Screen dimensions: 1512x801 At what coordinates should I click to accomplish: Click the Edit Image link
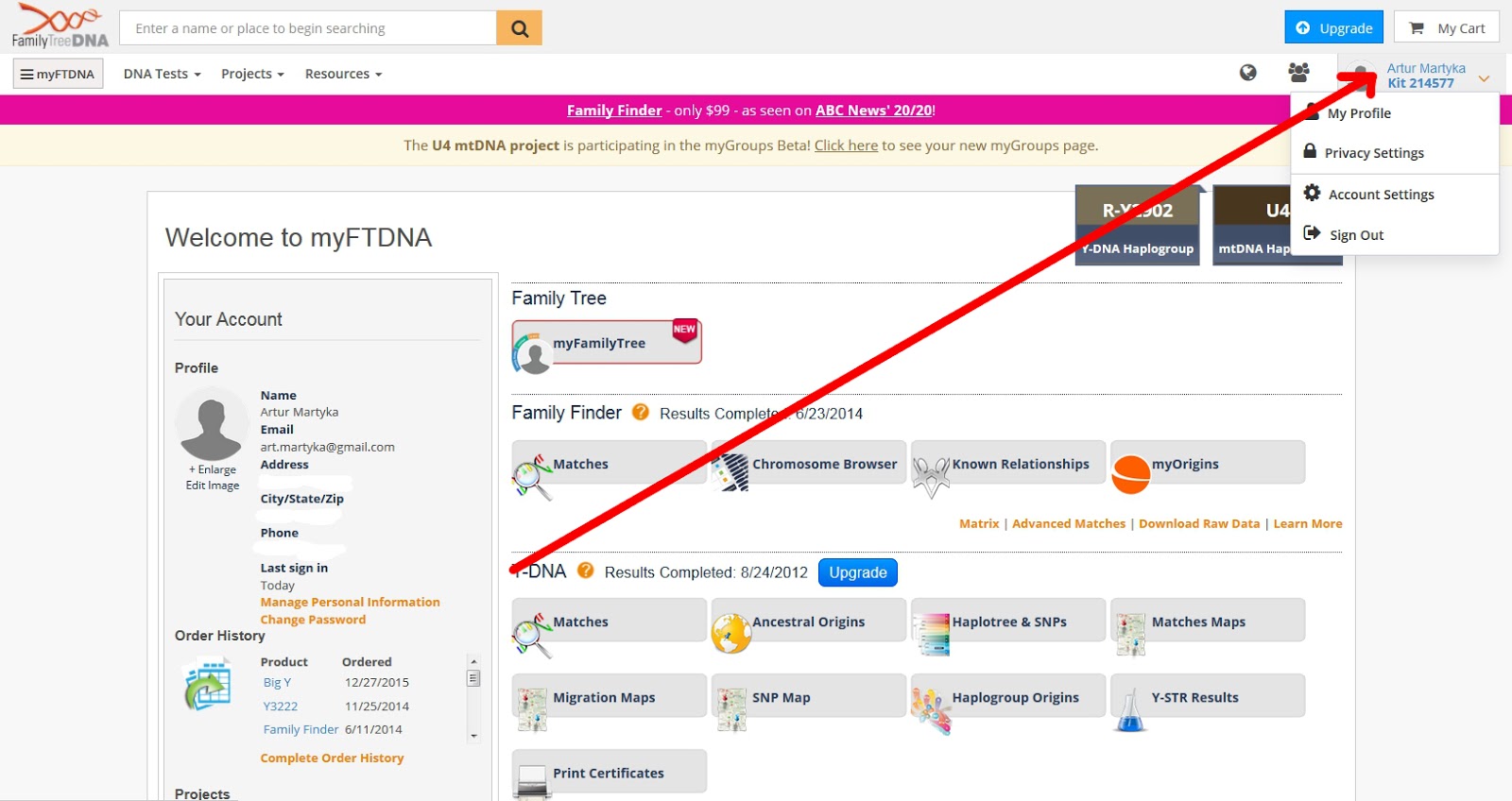click(213, 486)
